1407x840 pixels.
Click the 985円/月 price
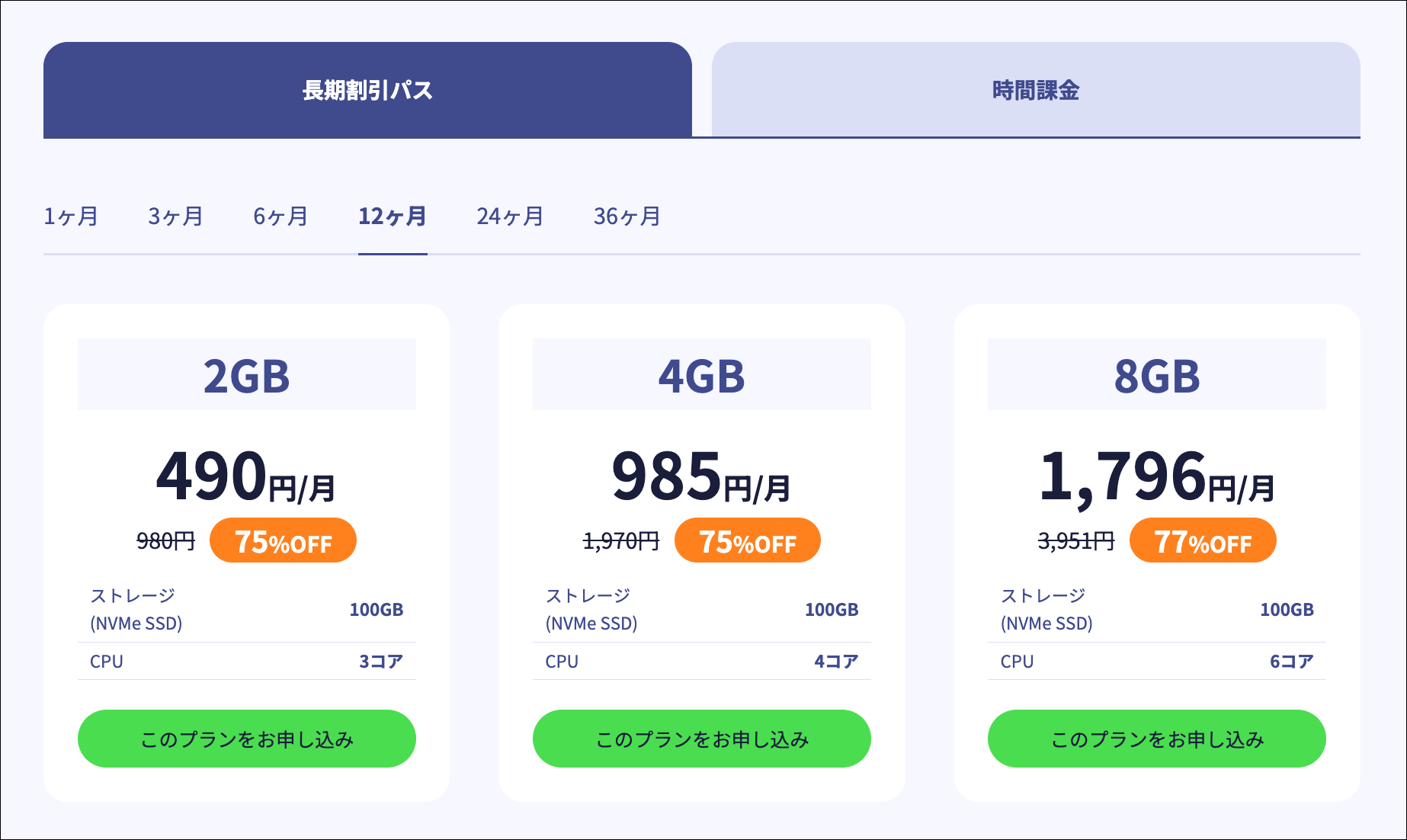[701, 476]
